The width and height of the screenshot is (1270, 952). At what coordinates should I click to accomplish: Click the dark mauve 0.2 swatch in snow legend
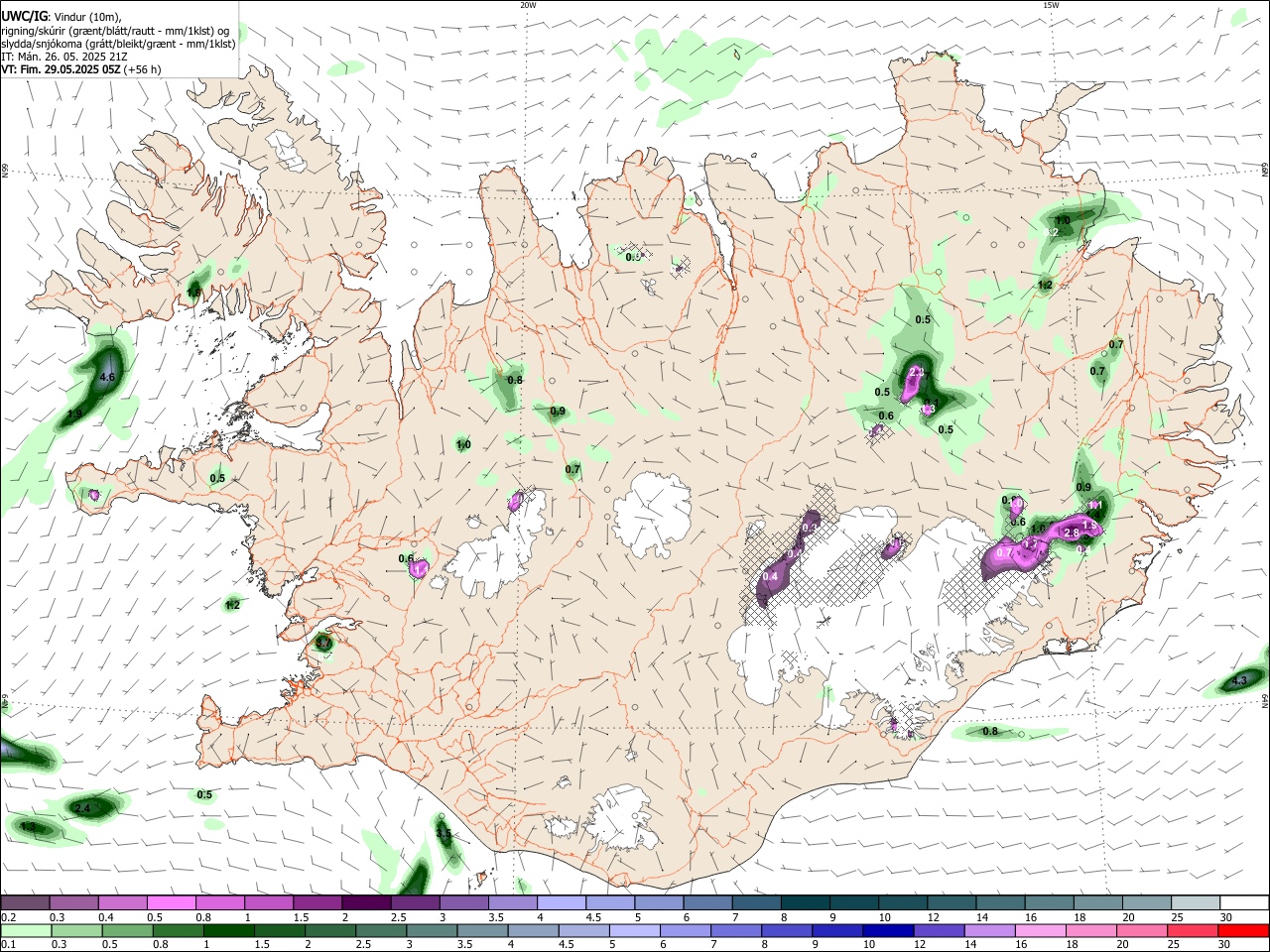(x=25, y=902)
